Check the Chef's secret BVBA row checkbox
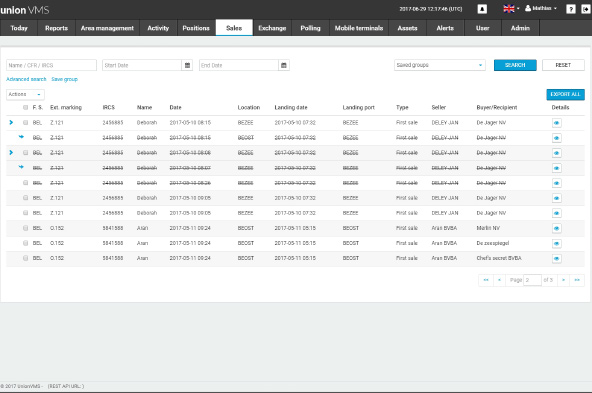This screenshot has height=393, width=592. (x=25, y=258)
